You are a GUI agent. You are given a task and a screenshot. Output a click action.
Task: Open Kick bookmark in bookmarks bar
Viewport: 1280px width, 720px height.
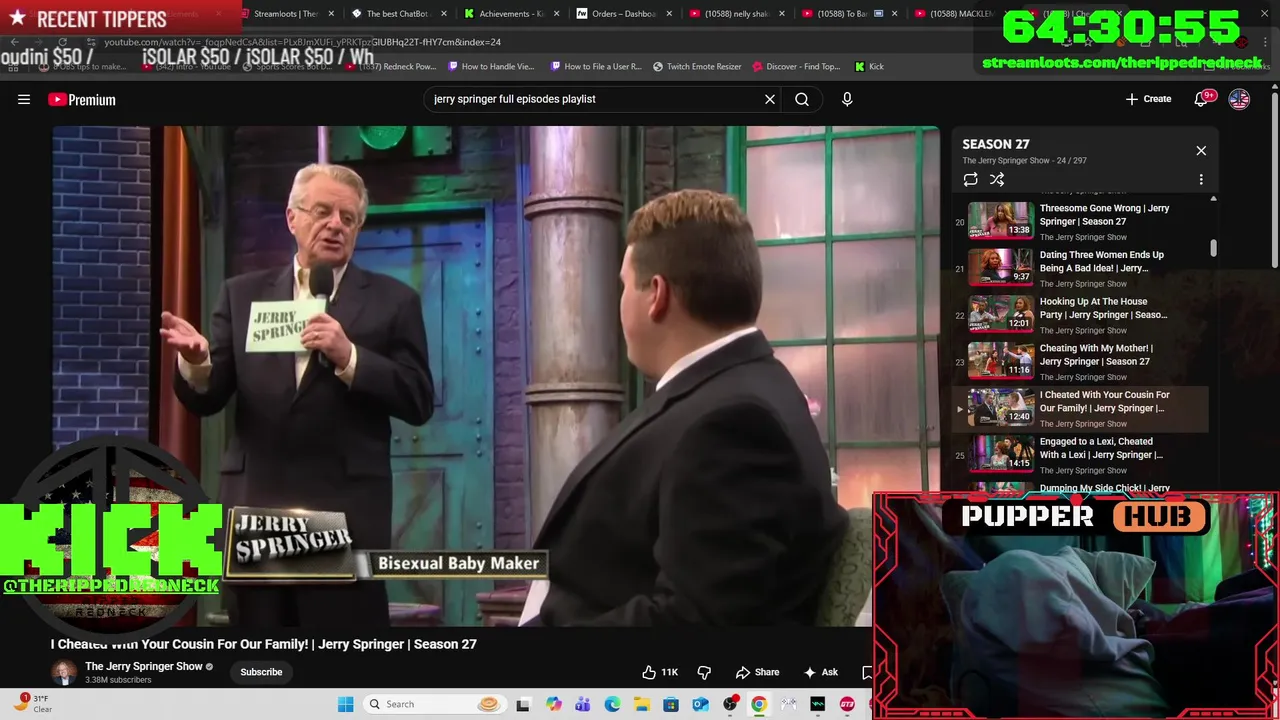869,66
